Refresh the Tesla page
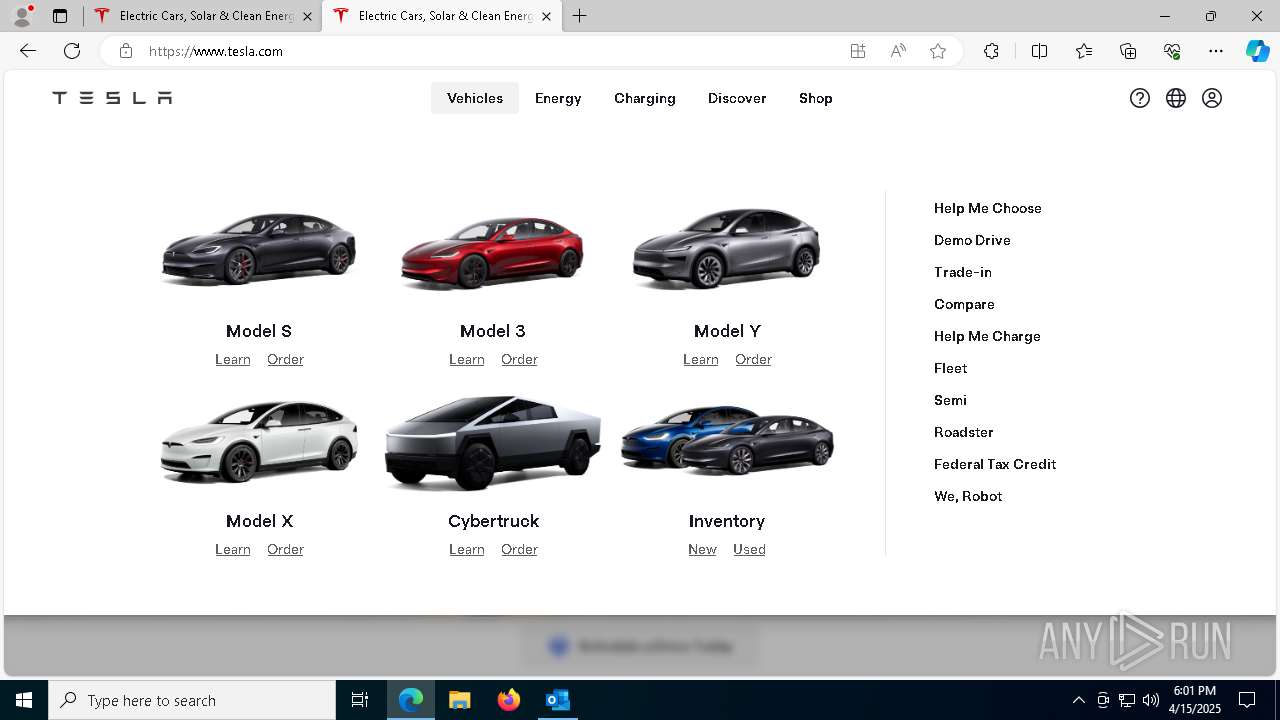 (x=72, y=51)
